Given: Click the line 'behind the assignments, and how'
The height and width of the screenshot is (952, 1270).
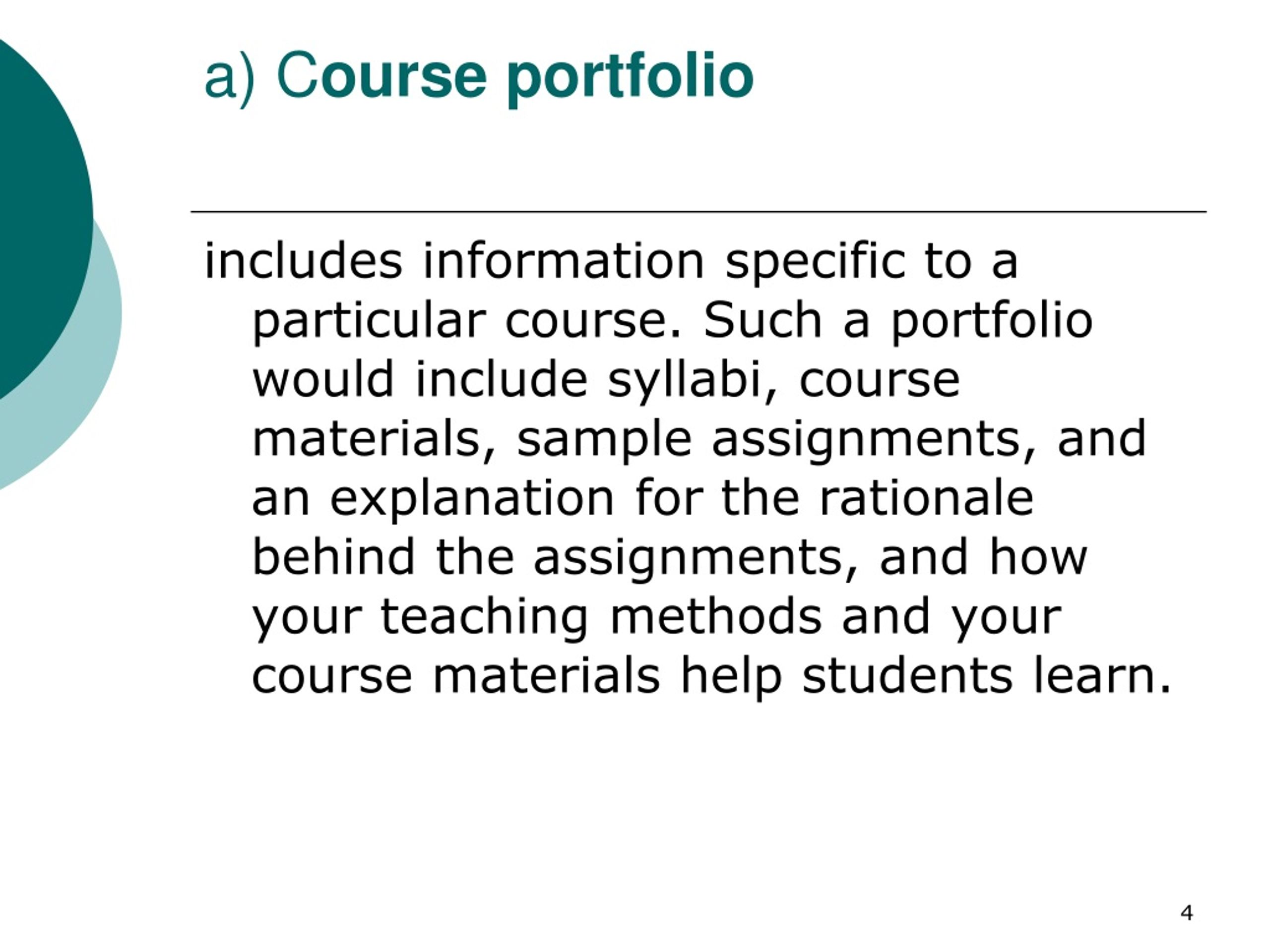Looking at the screenshot, I should pyautogui.click(x=669, y=559).
